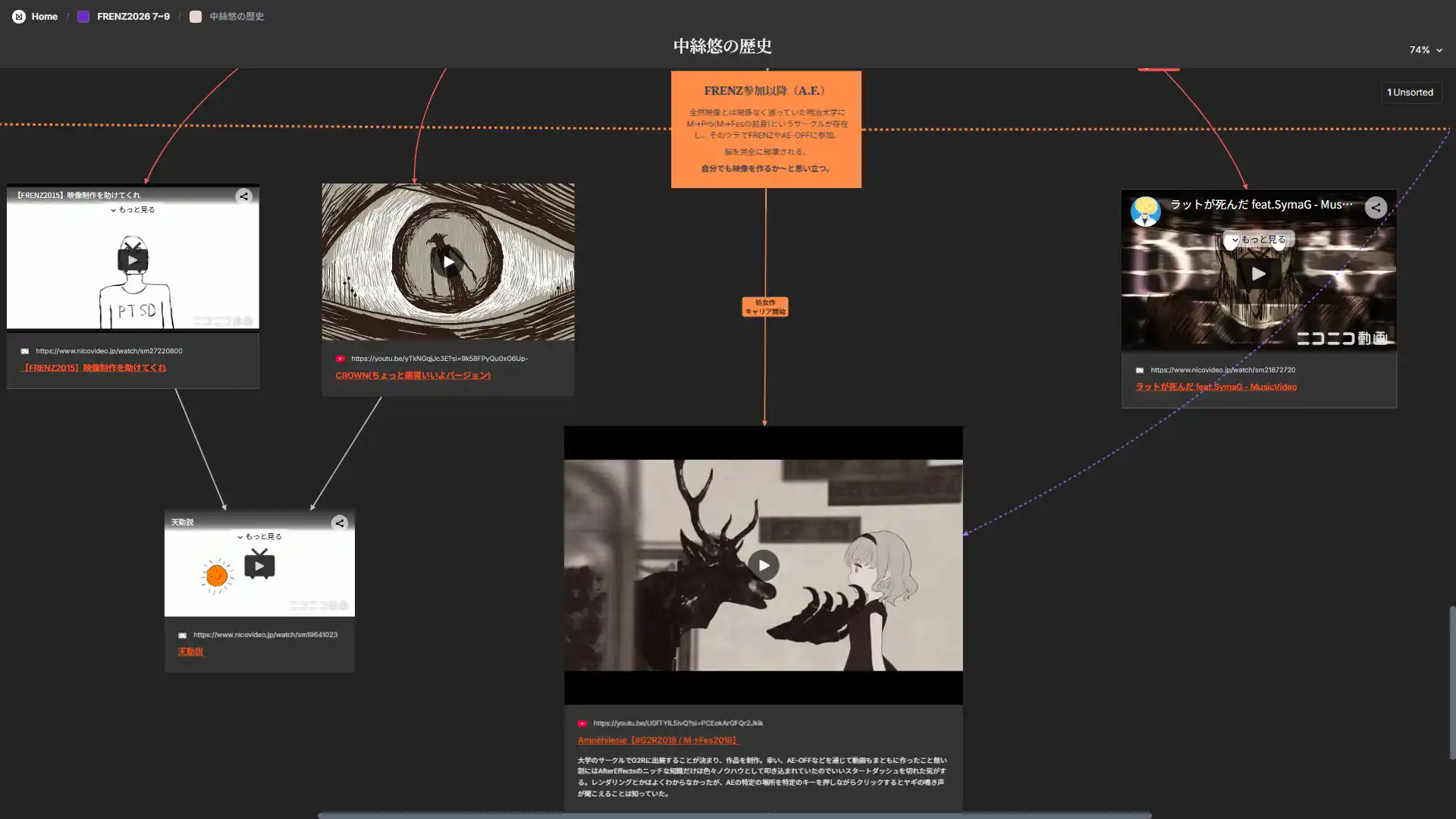Click the 処女作 キャリア開始 arrow label
Image resolution: width=1456 pixels, height=819 pixels.
click(x=765, y=307)
